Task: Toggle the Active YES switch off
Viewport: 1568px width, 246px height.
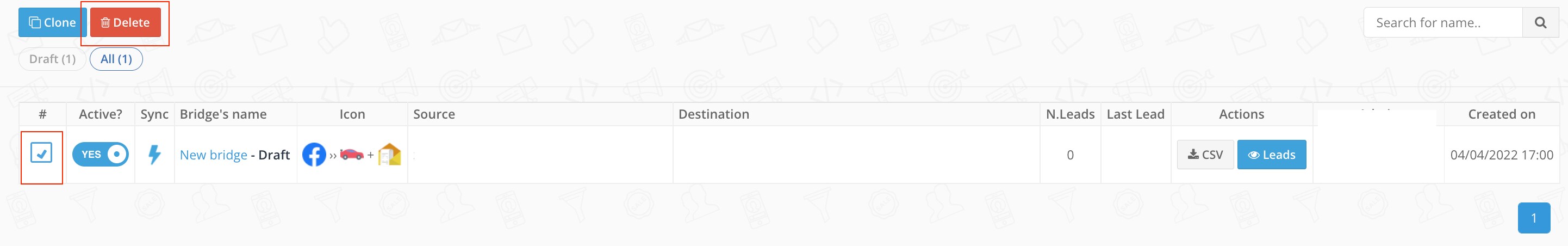Action: click(x=101, y=155)
